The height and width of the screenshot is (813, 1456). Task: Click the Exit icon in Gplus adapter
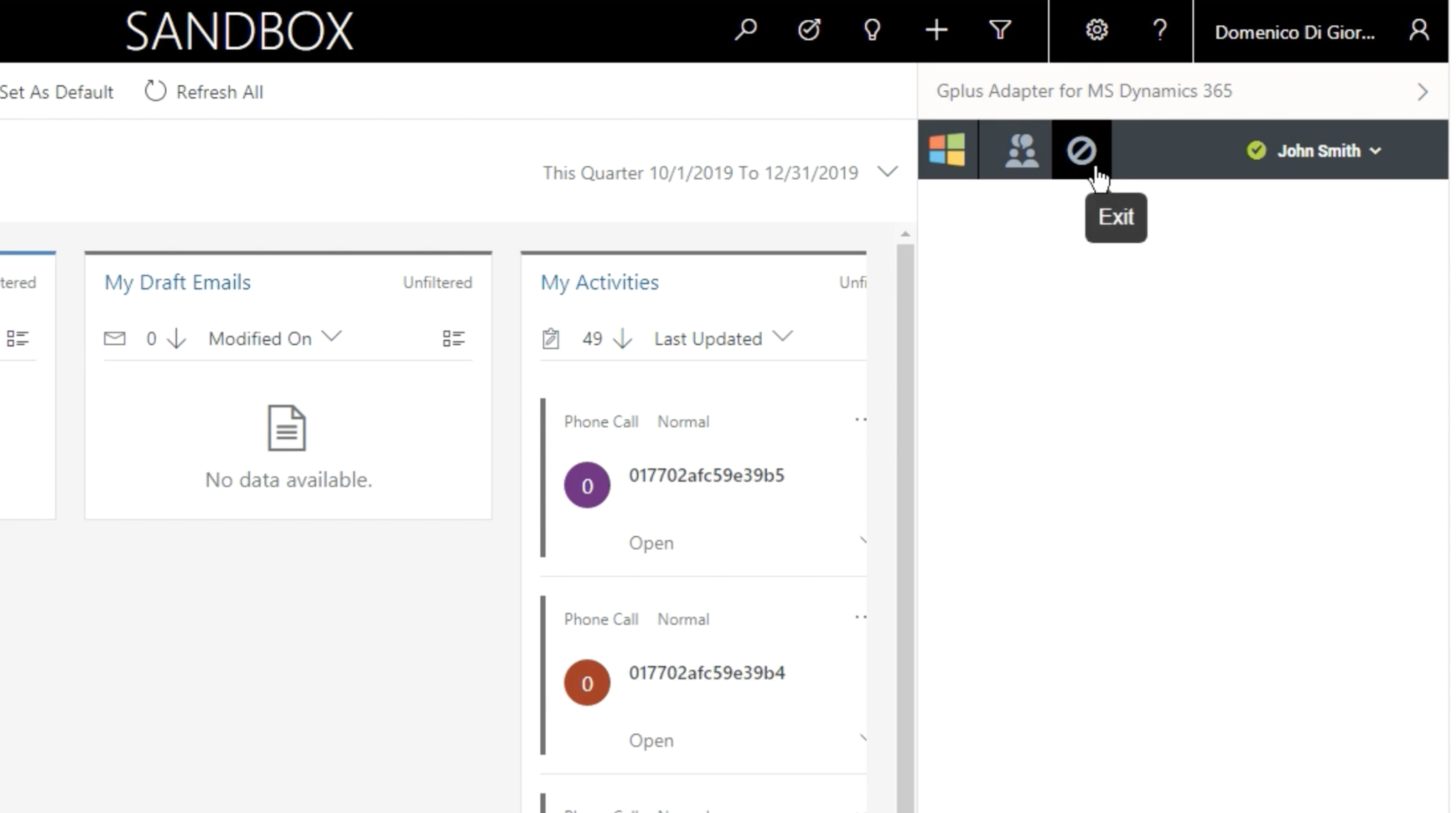1080,151
